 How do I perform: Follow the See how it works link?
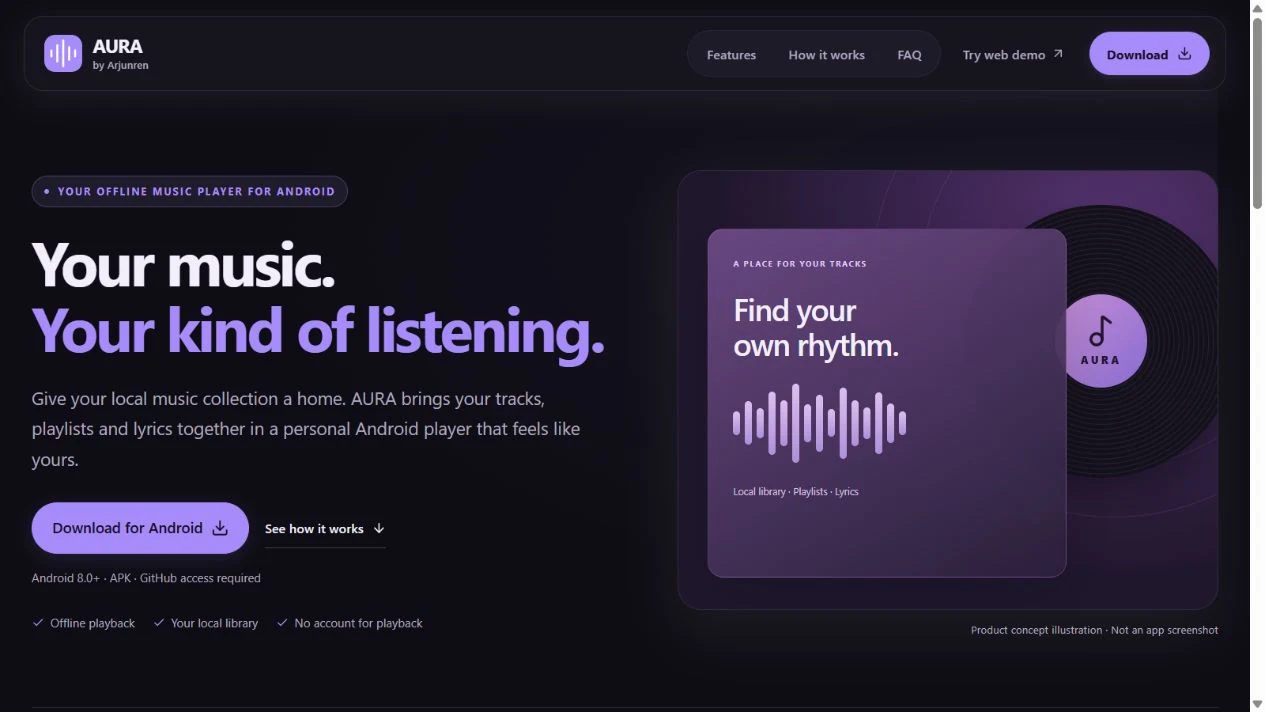(325, 529)
